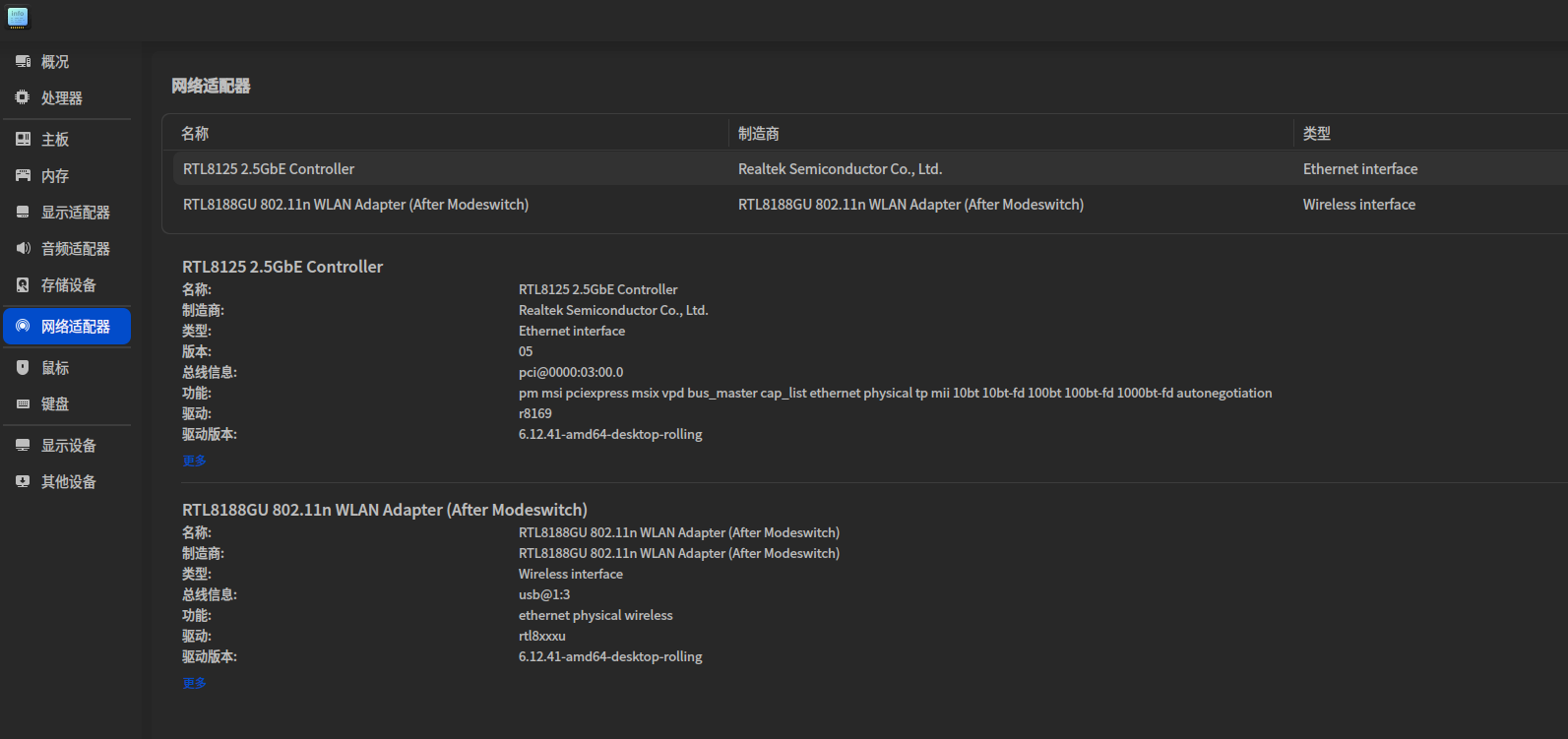Screen dimensions: 1568x739
Task: Sort by 制造商 column header
Action: (758, 133)
